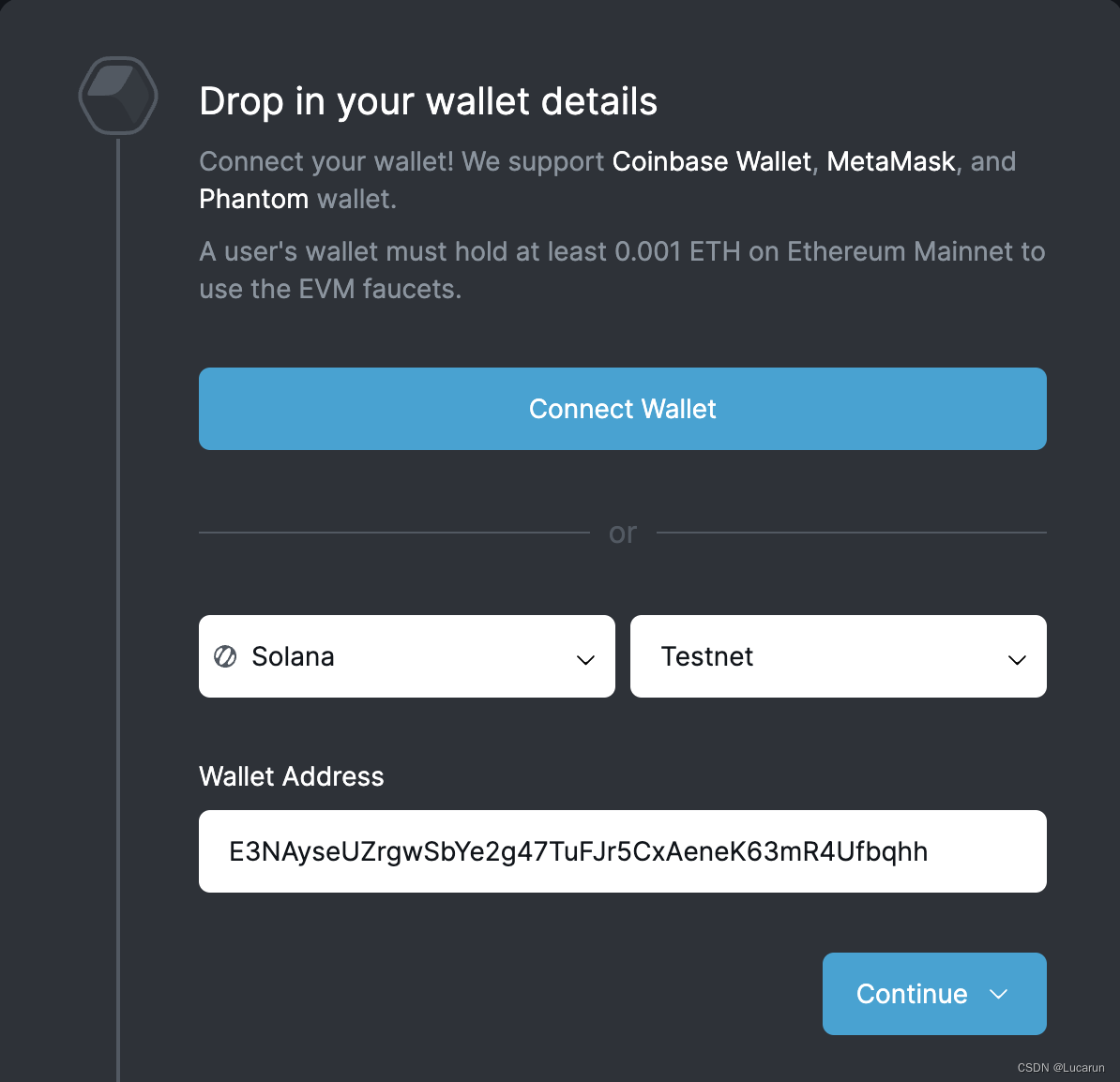Click the Phantom wallet link text
The height and width of the screenshot is (1082, 1120).
pos(253,199)
